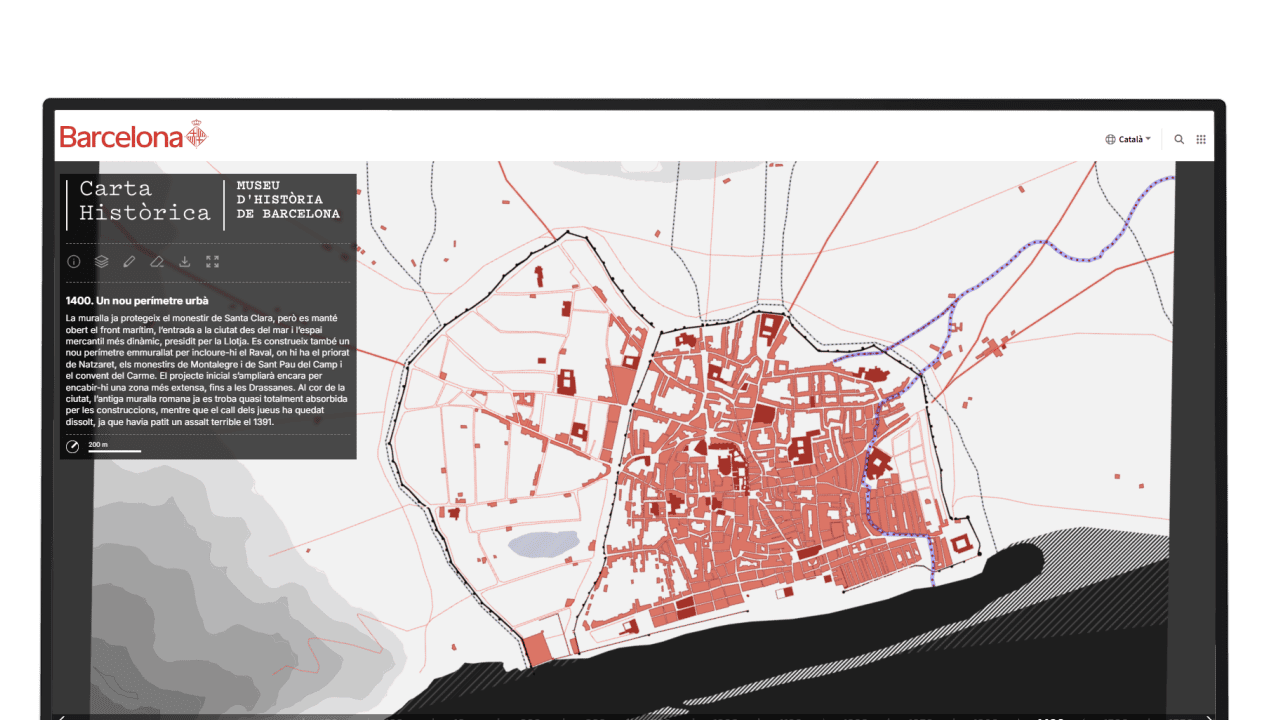Open the search magnifier icon
The width and height of the screenshot is (1280, 720).
click(1179, 140)
